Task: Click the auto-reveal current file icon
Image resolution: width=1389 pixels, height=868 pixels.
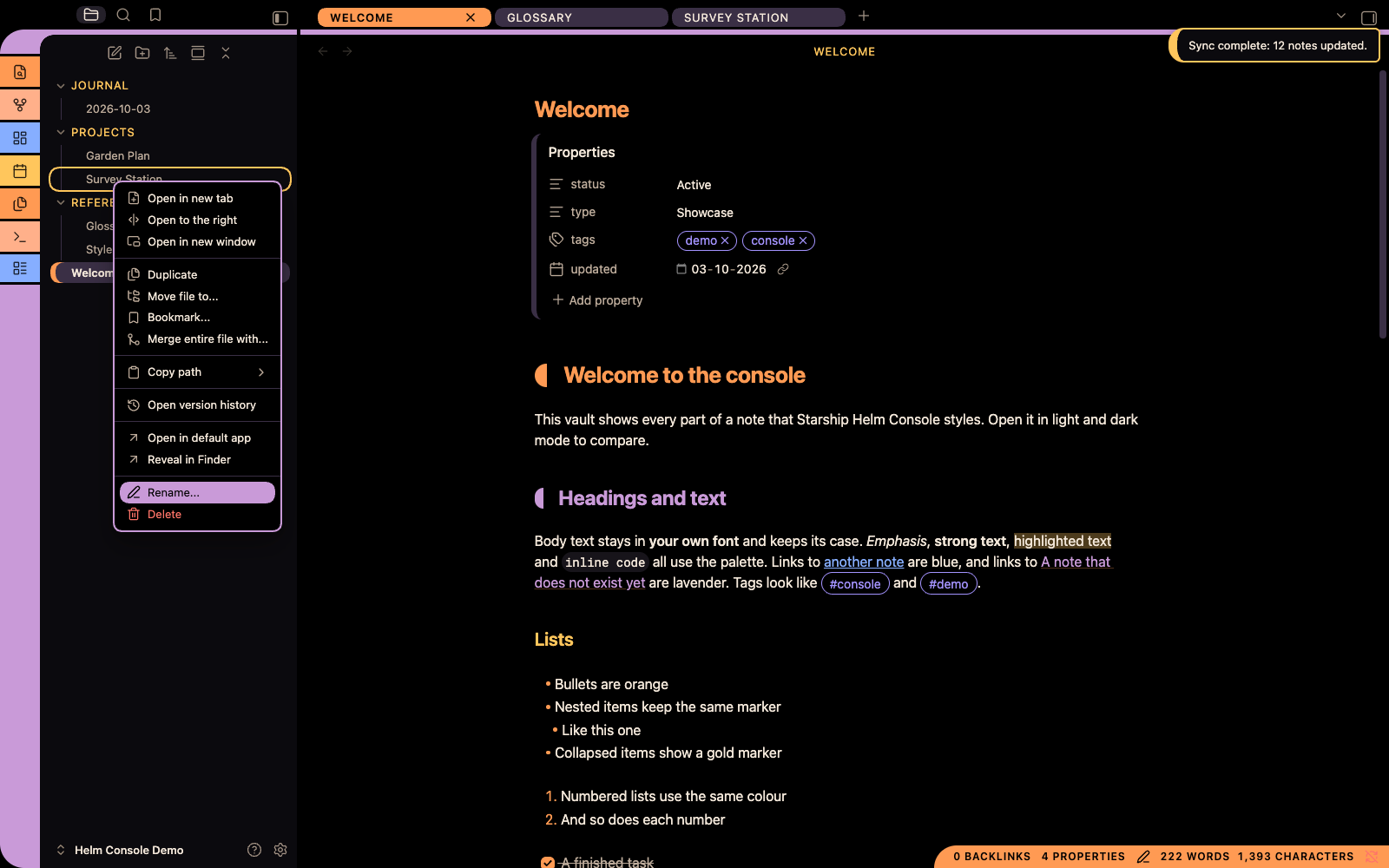Action: click(x=198, y=53)
